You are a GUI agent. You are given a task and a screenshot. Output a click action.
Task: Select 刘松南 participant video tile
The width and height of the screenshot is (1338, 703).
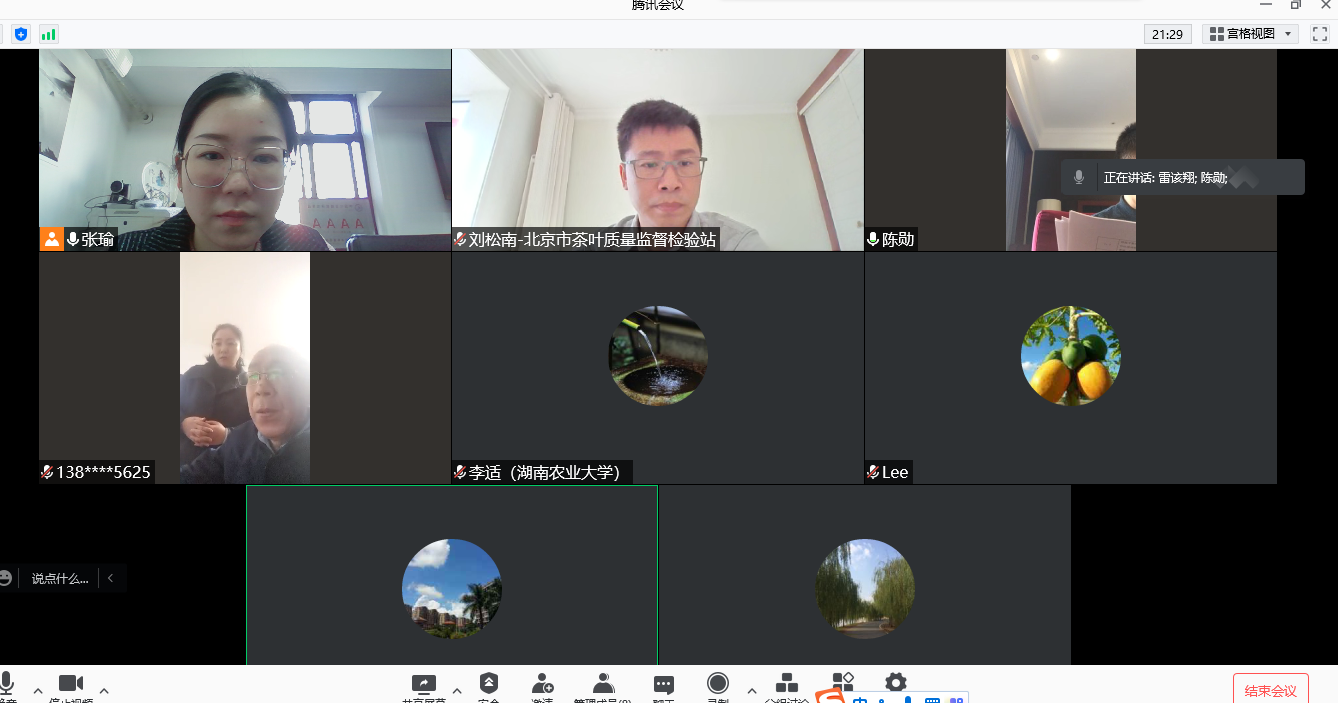[x=657, y=150]
